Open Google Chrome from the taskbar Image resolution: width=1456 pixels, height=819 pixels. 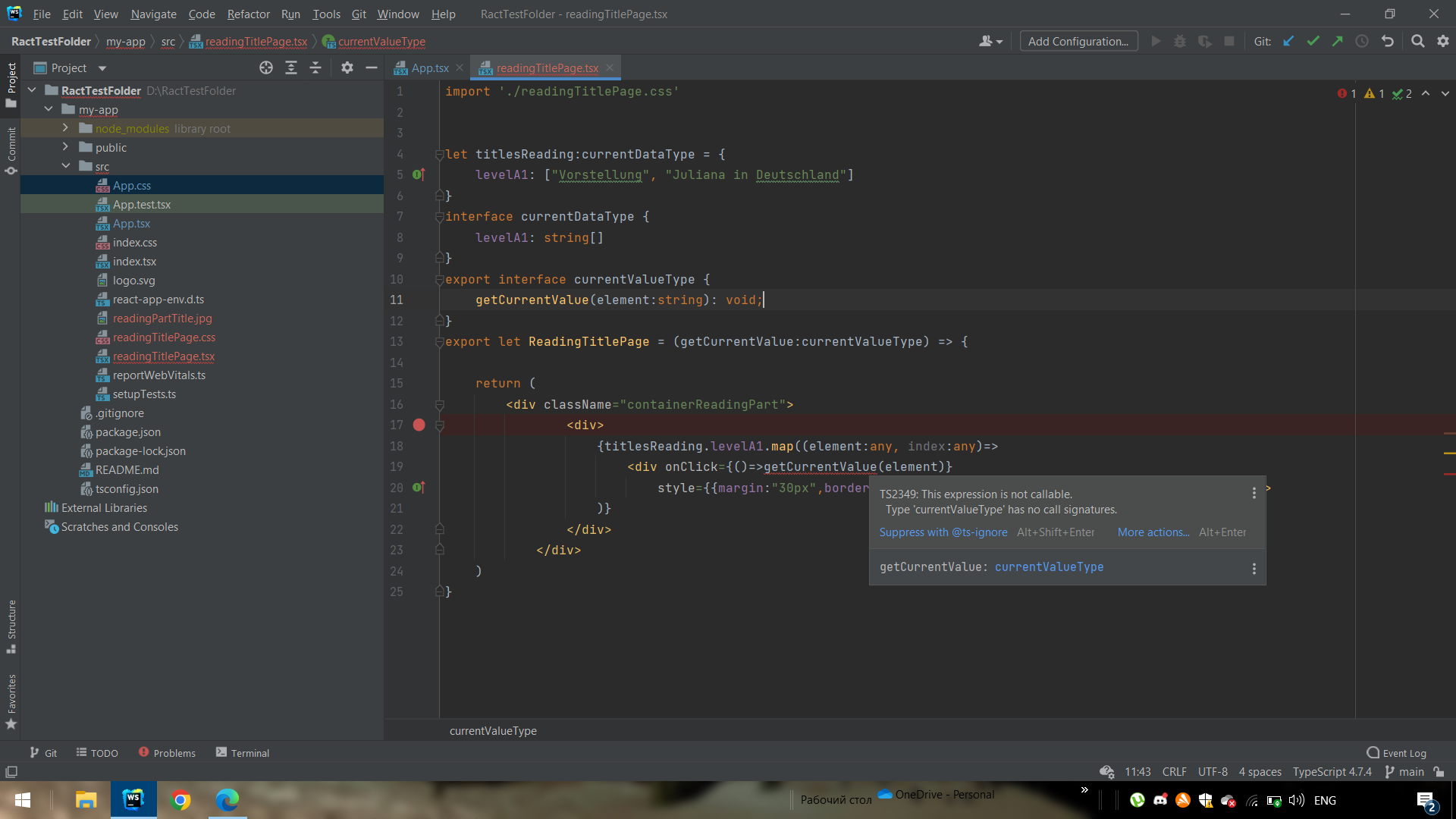point(180,800)
